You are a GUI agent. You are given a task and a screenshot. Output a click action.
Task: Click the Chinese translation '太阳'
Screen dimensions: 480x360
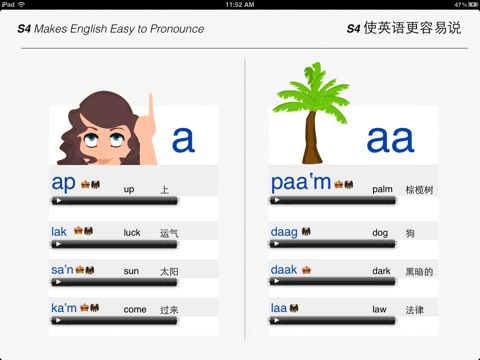coord(169,272)
